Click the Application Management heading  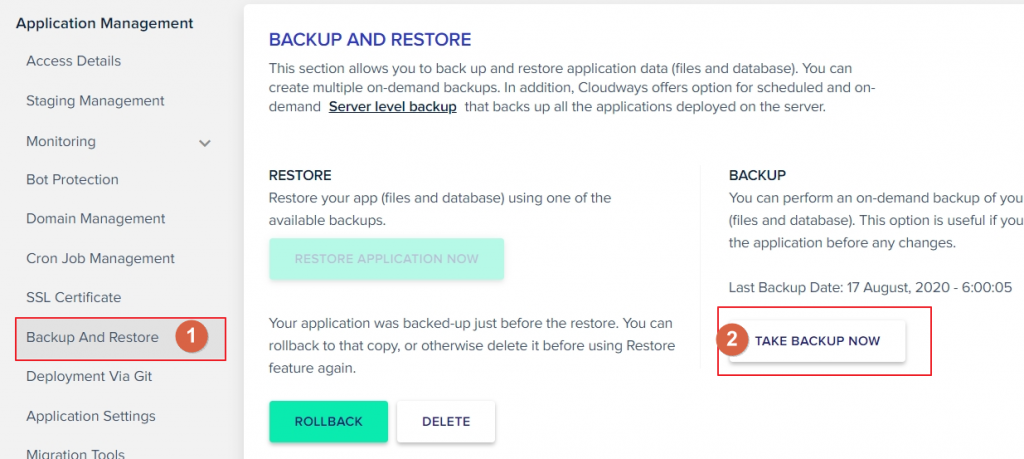104,24
